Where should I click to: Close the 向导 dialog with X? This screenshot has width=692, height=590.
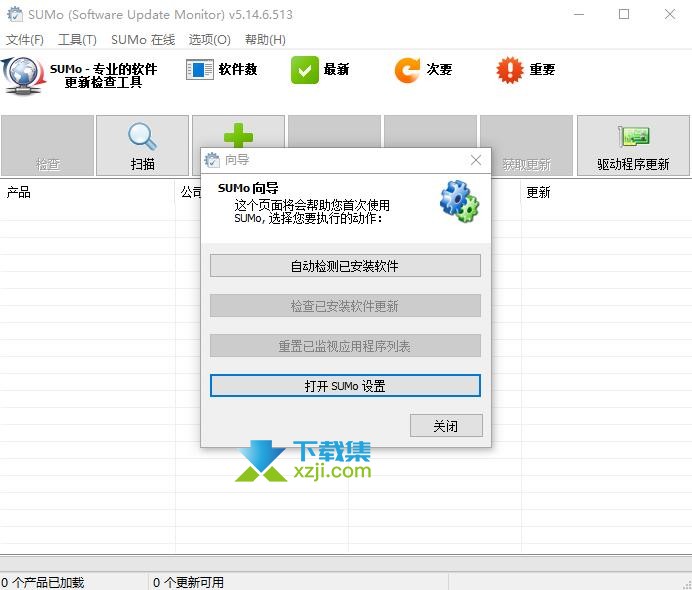(476, 160)
